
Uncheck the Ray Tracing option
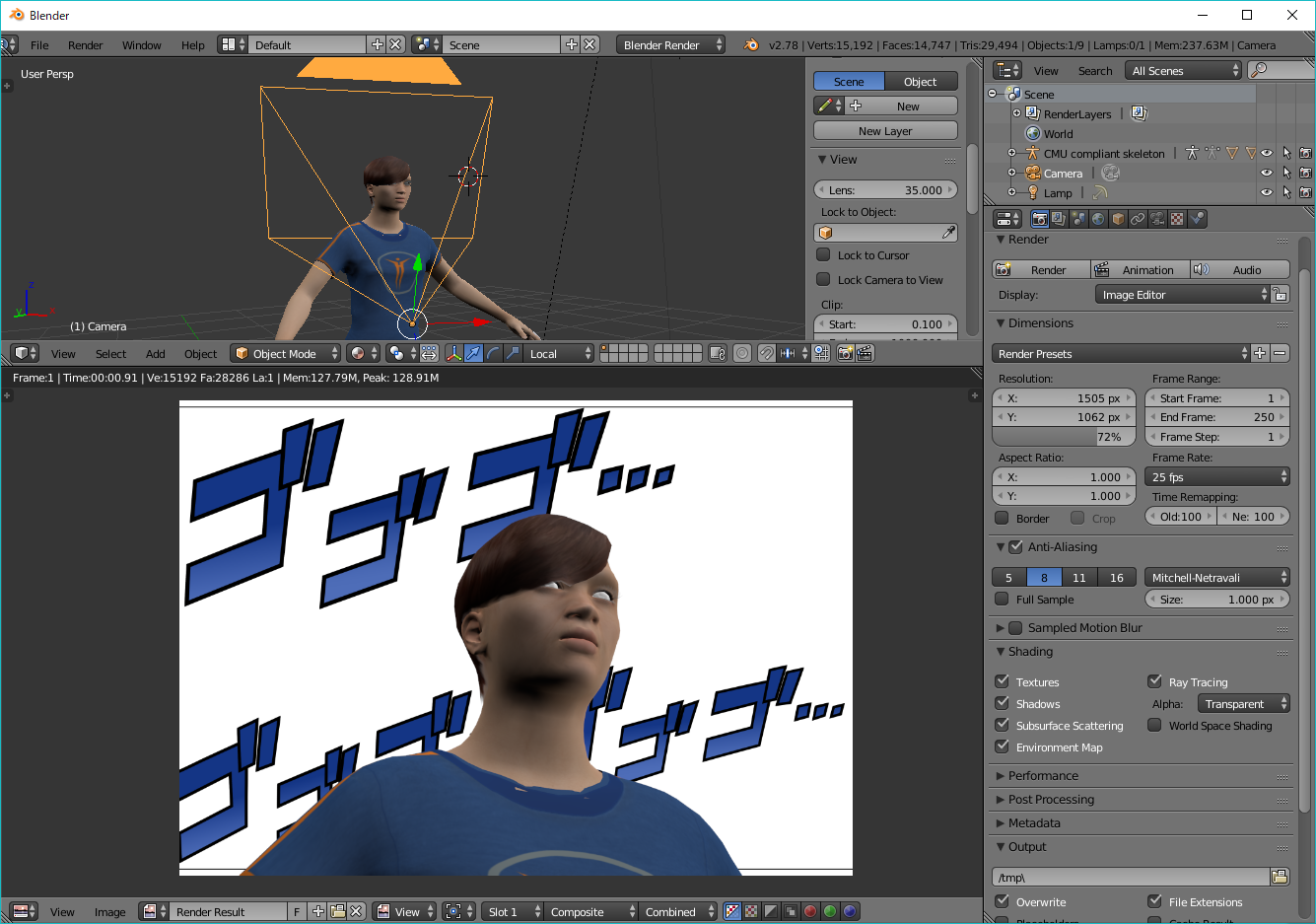tap(1154, 681)
